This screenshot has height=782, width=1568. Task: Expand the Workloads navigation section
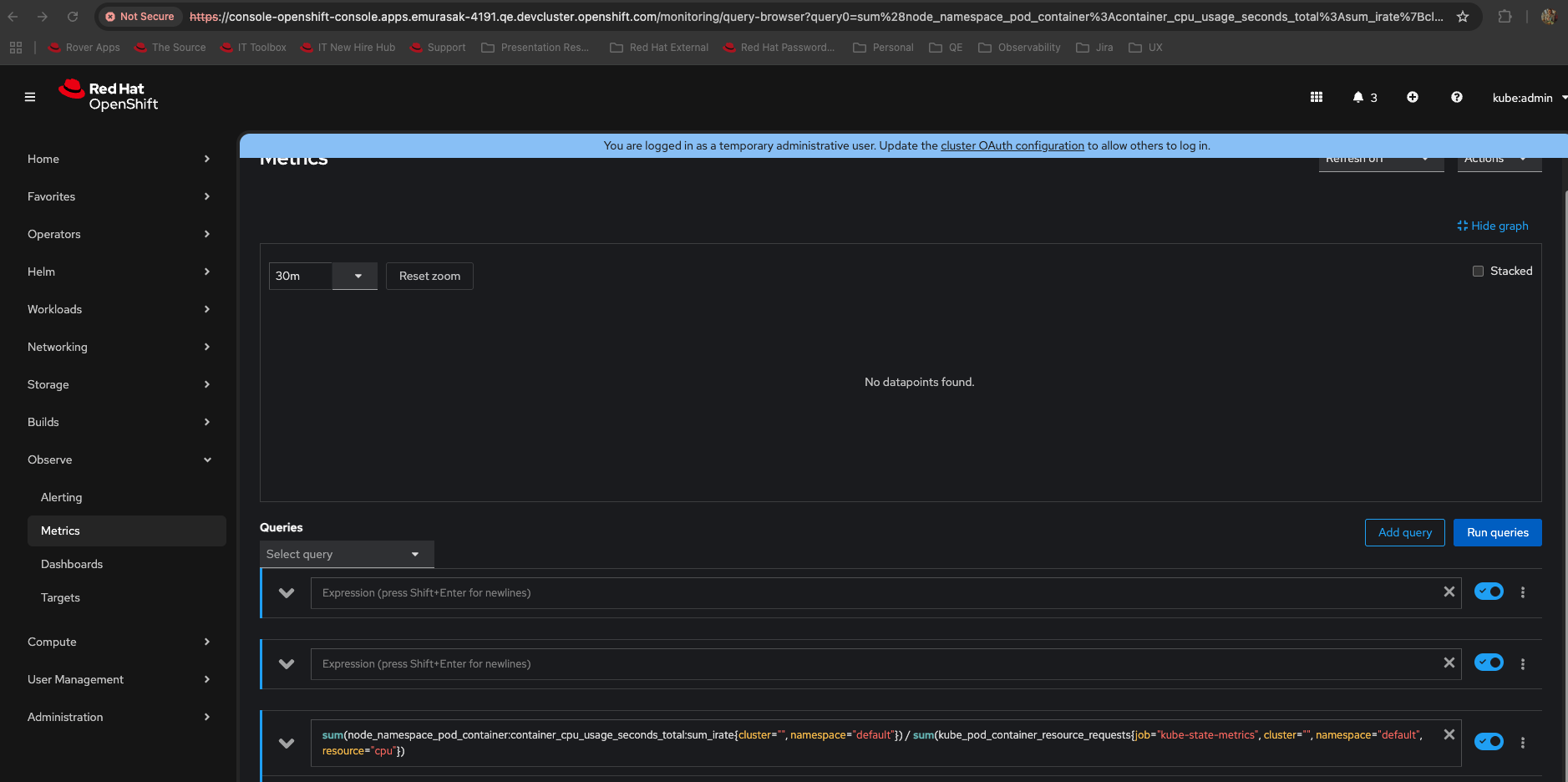pyautogui.click(x=119, y=309)
